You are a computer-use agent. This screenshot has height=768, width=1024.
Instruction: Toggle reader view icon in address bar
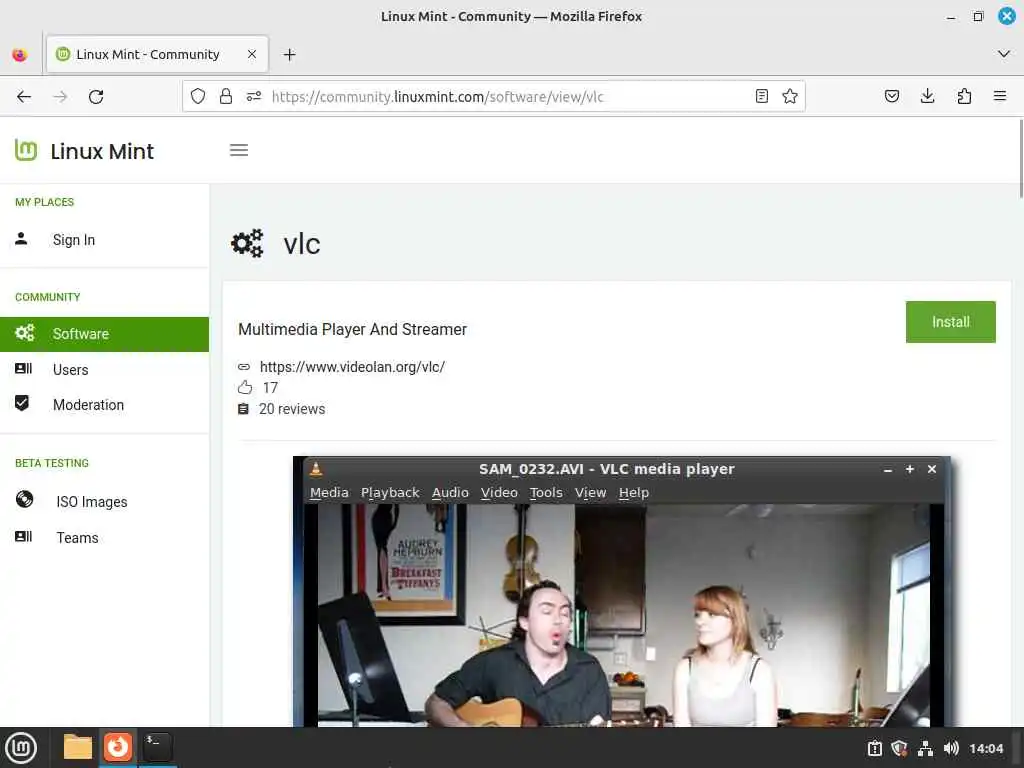pyautogui.click(x=761, y=97)
